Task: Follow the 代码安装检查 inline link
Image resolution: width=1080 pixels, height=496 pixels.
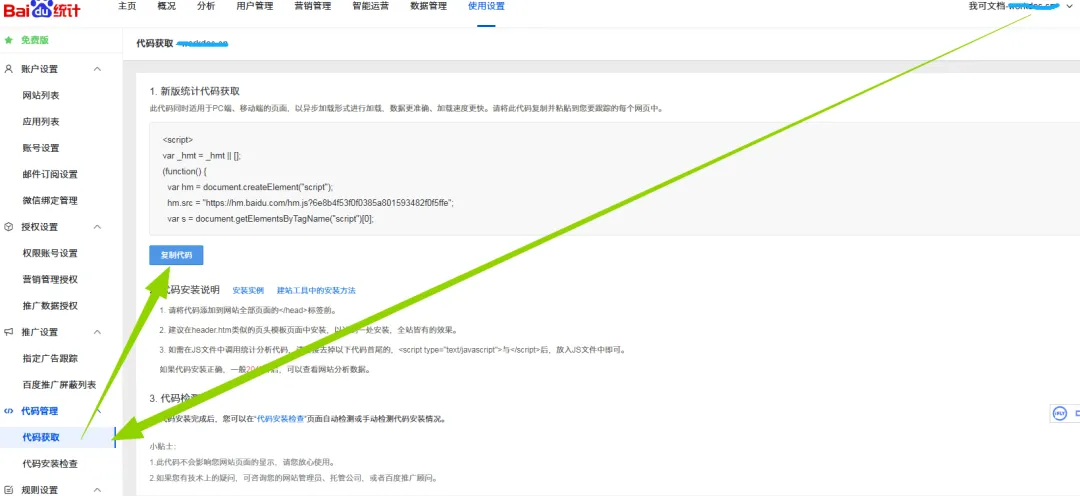Action: click(x=281, y=418)
